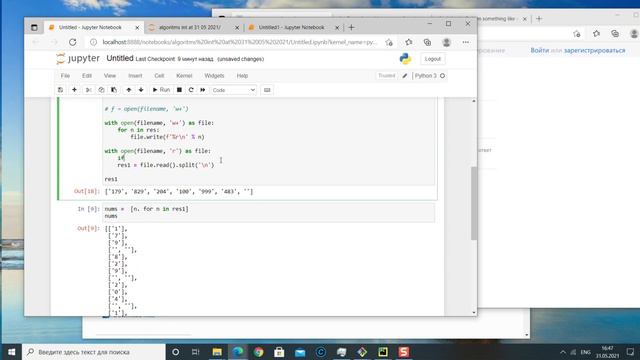Open Cortana circle on the taskbar
Screen dimensions: 640x360
176,352
